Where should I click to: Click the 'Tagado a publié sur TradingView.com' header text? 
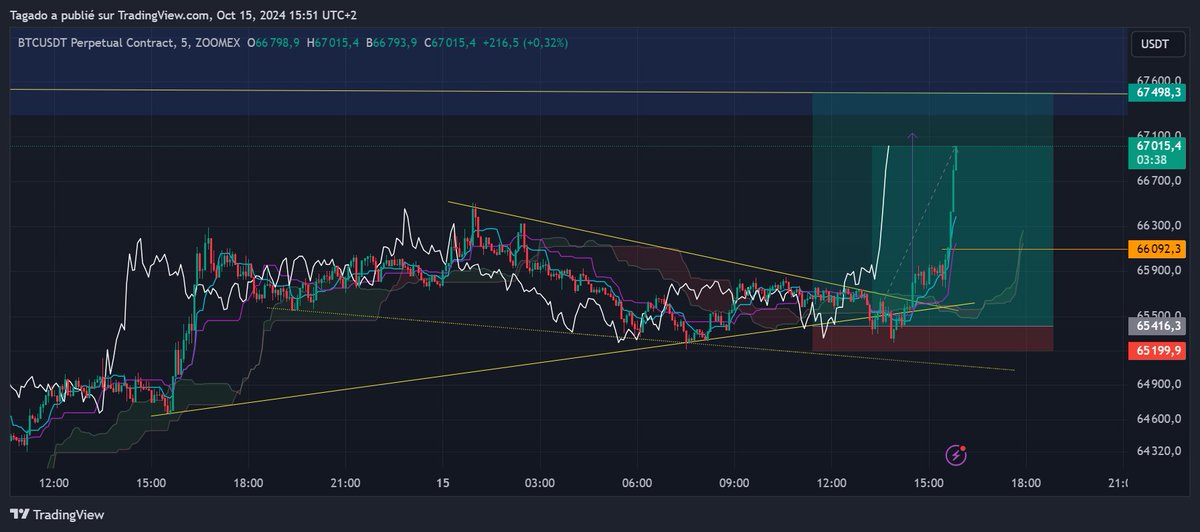(x=111, y=14)
